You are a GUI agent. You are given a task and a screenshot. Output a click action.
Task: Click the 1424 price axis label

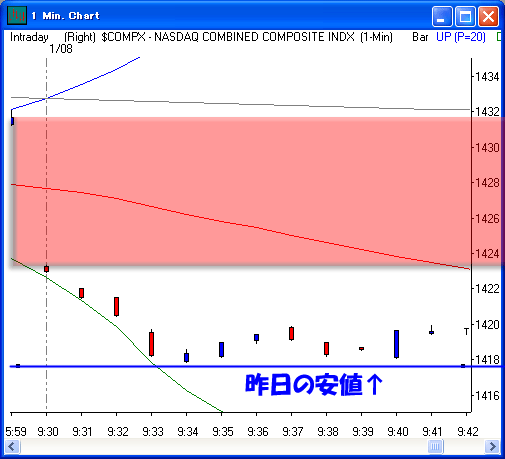(x=487, y=254)
